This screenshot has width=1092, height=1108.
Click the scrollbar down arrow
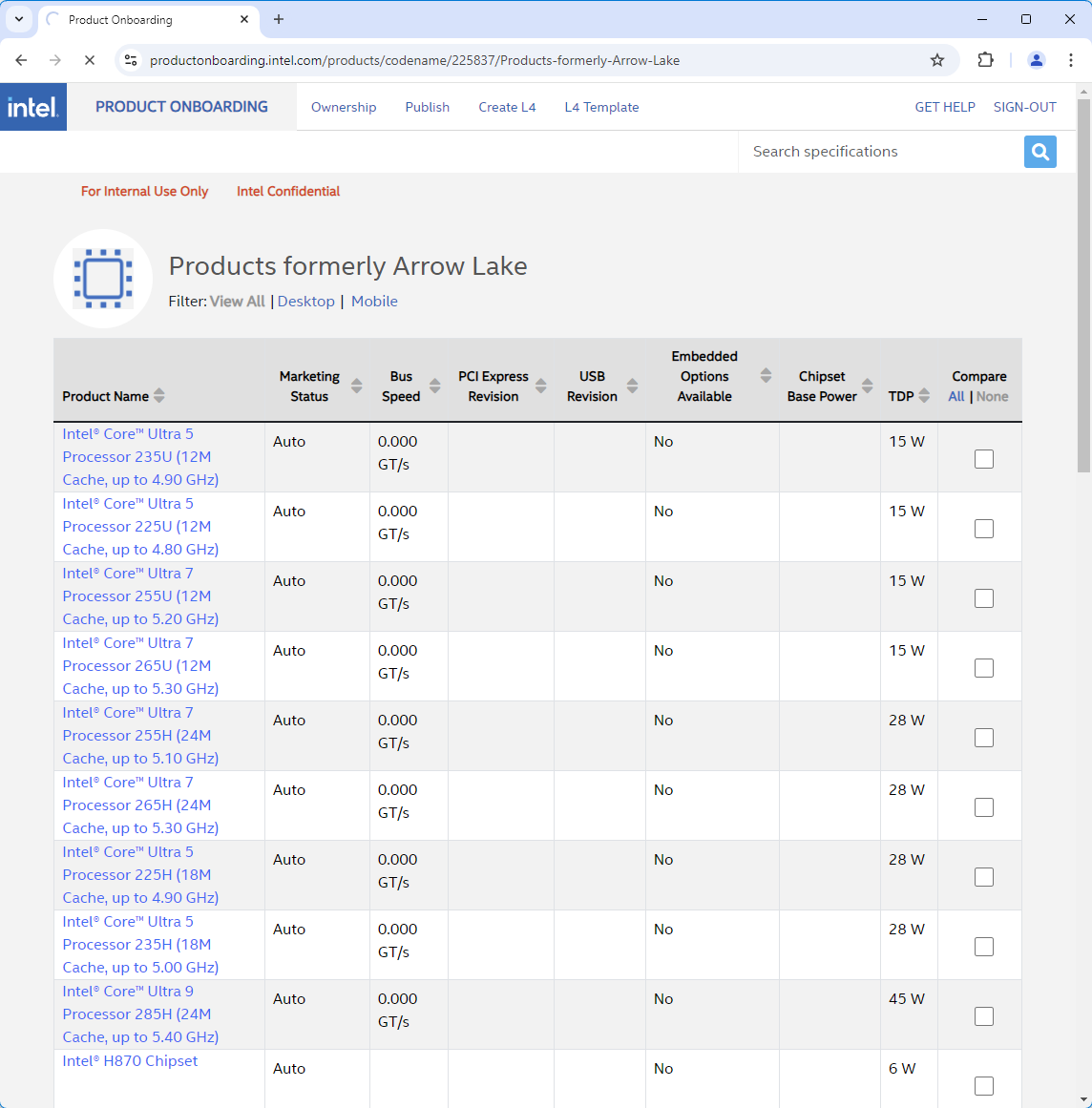pyautogui.click(x=1083, y=1100)
